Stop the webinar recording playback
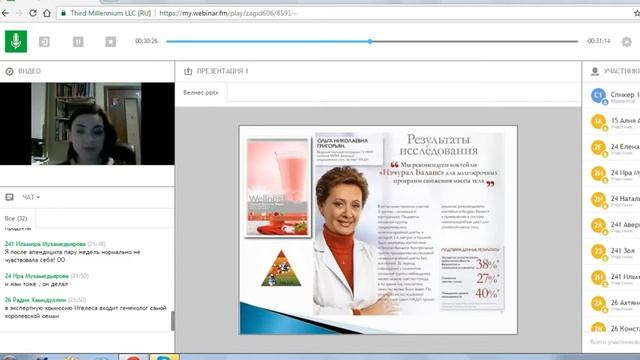 coord(111,41)
